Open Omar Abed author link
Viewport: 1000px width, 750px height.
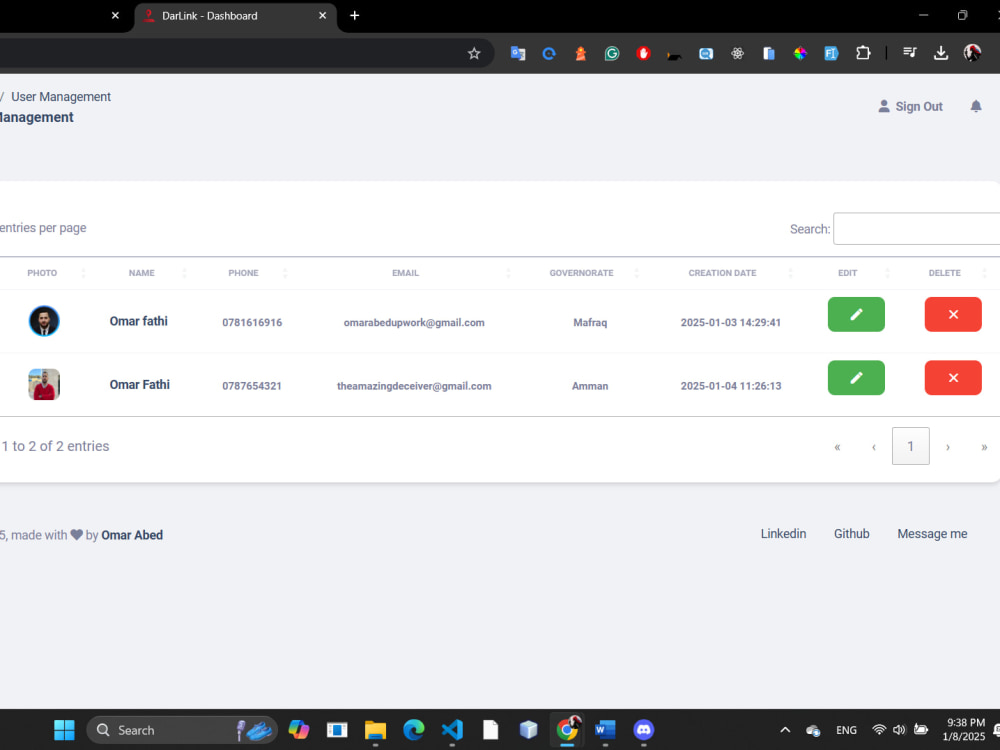132,535
